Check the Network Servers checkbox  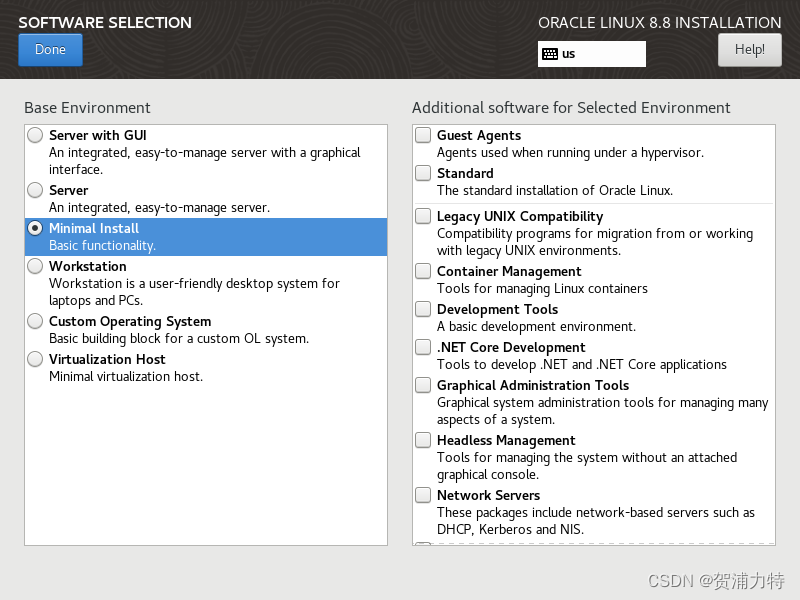(423, 495)
